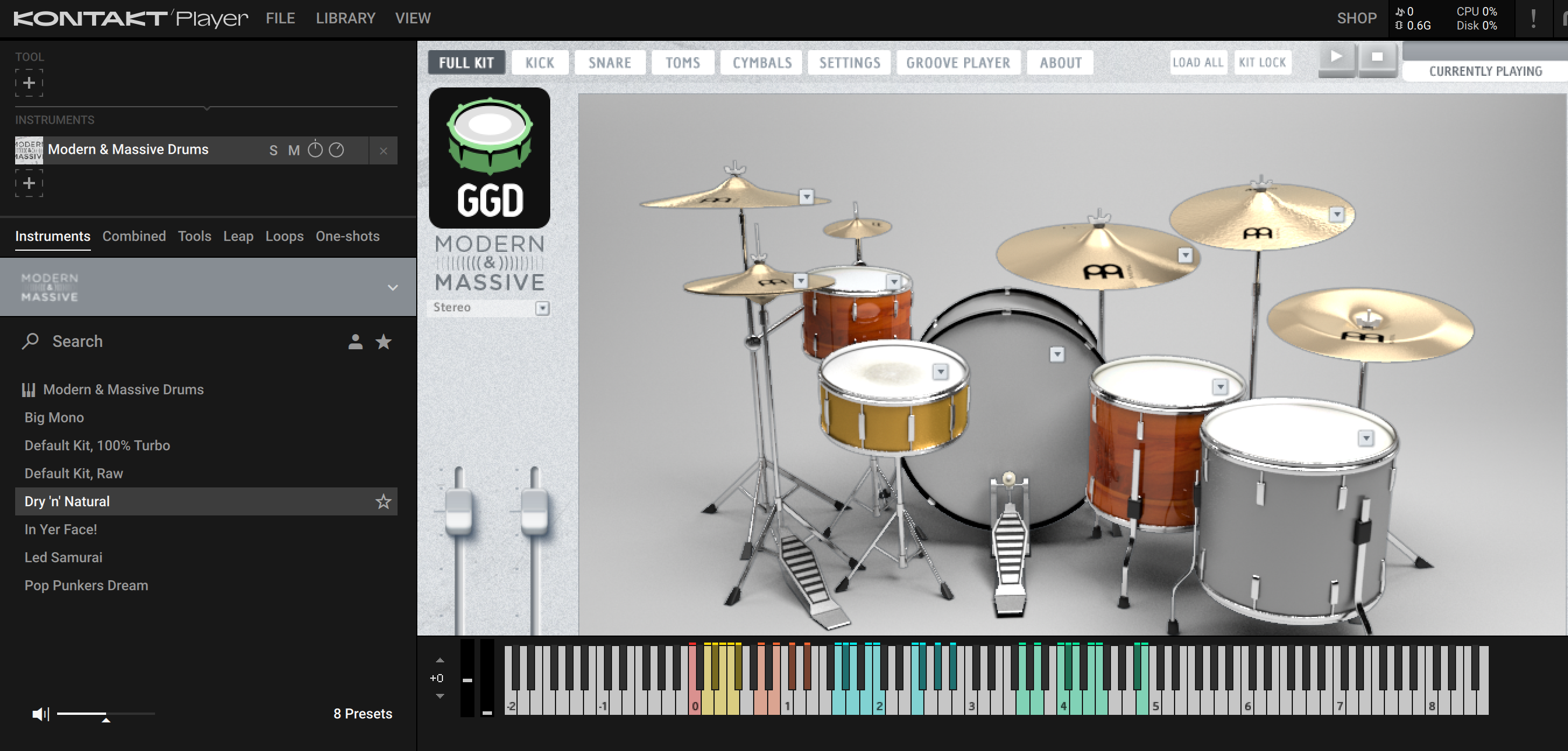1568x751 pixels.
Task: Open the dropdown arrow on the bass drum
Action: (x=1058, y=355)
